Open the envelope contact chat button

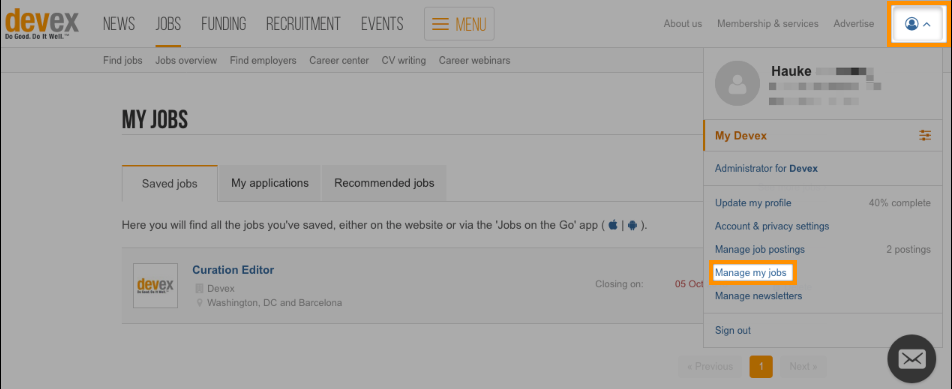[911, 359]
